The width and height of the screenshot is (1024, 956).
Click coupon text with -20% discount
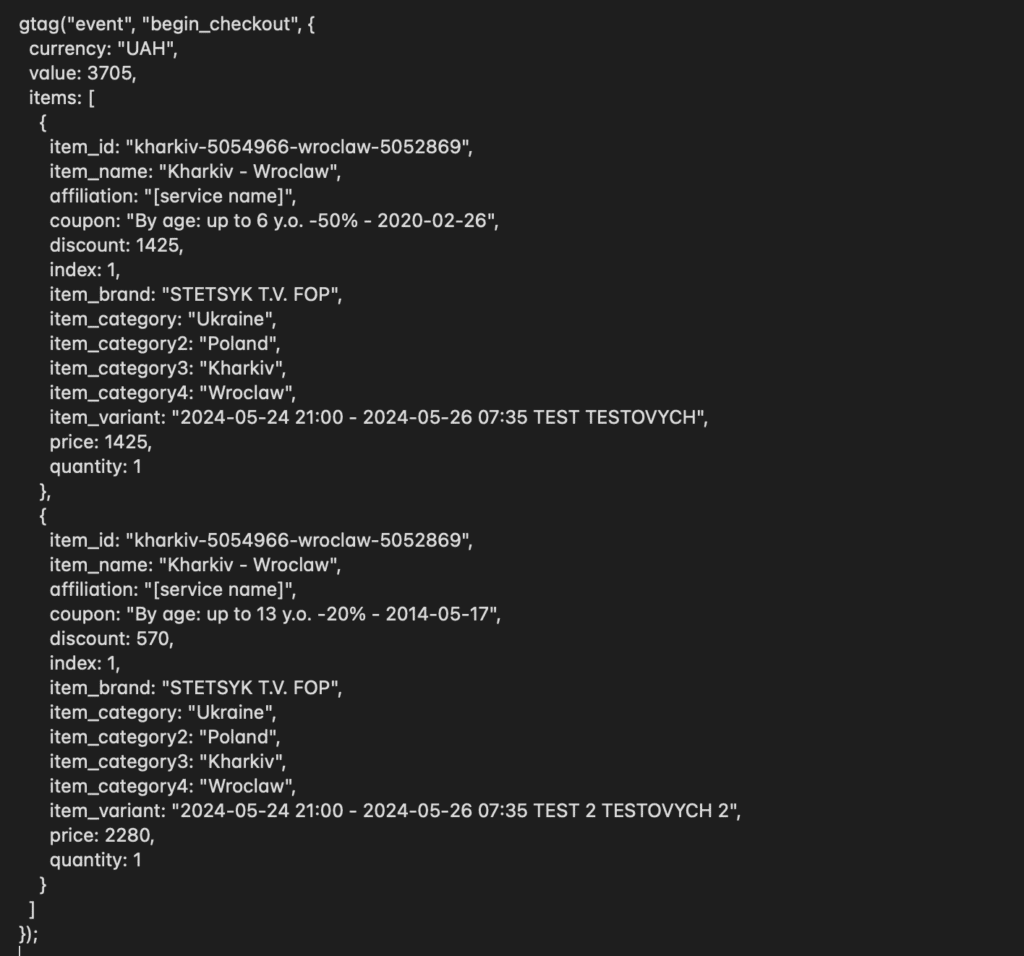(x=310, y=614)
